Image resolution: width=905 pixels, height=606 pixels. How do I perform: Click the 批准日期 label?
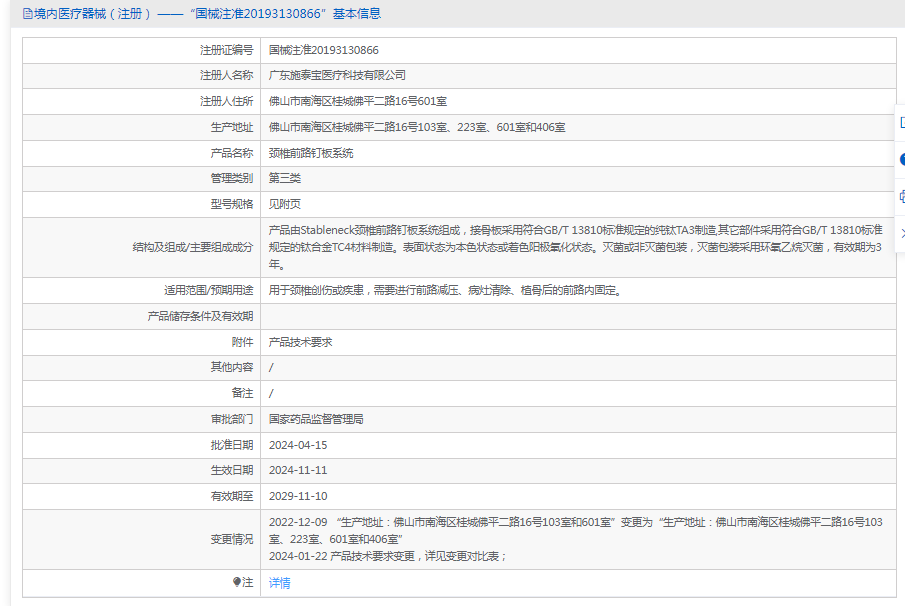point(232,445)
